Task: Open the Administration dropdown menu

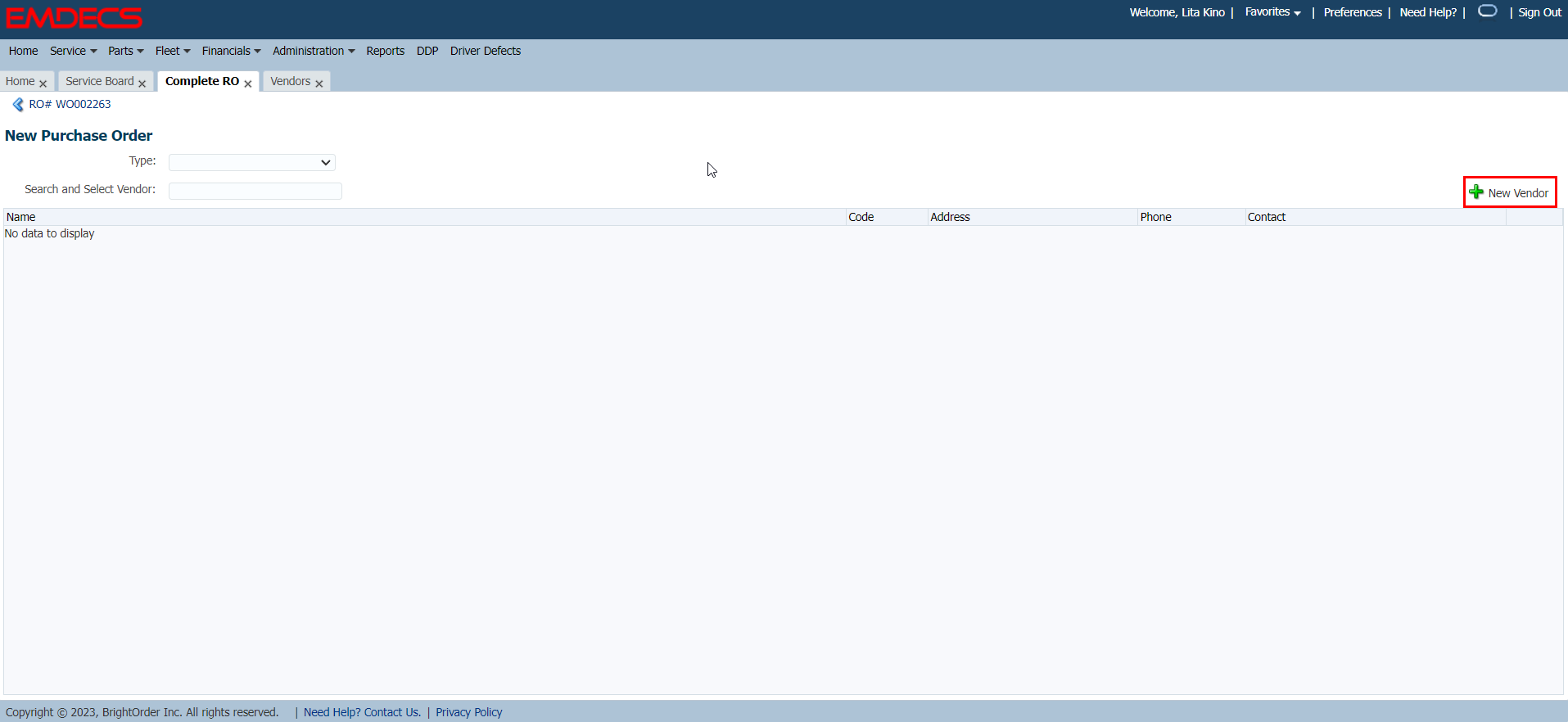Action: pyautogui.click(x=314, y=51)
